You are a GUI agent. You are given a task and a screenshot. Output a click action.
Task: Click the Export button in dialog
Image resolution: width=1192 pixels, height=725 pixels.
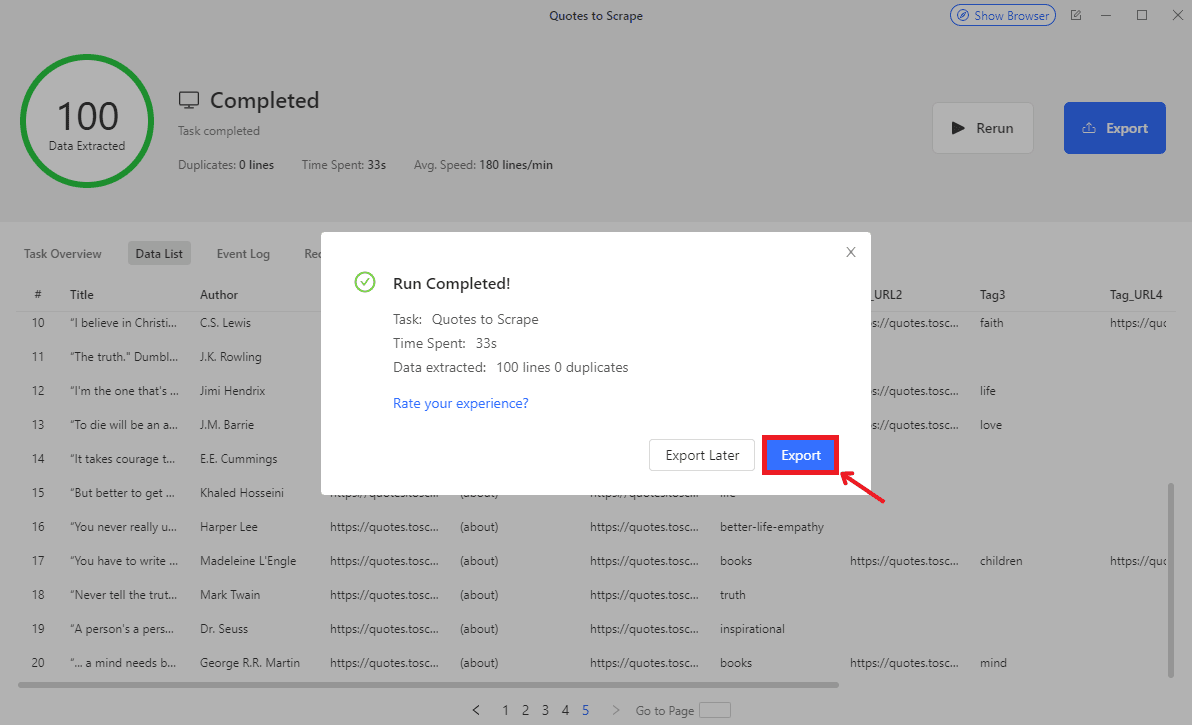800,455
